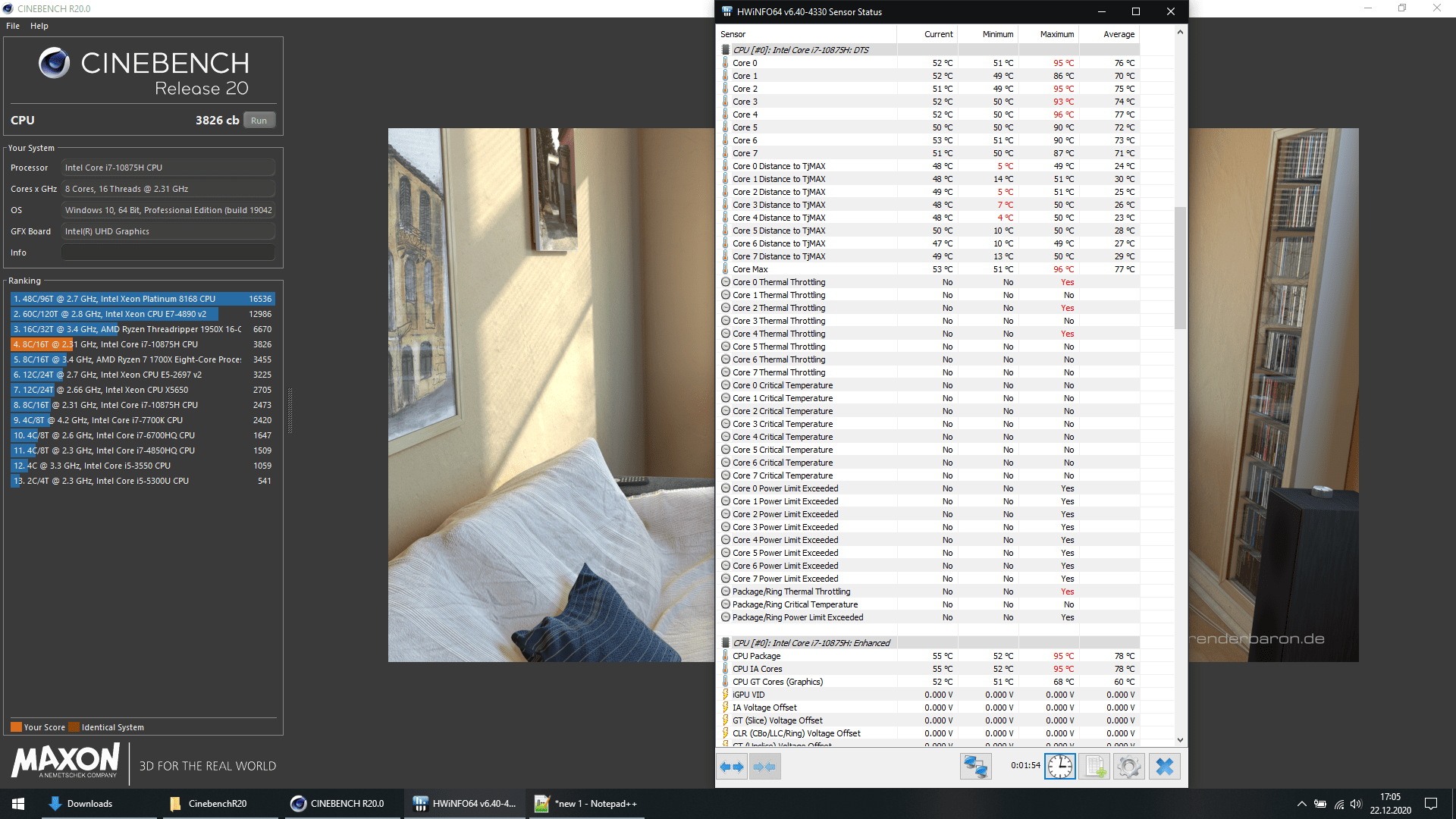
Task: Select the Ryzen 7 1700X ranking row
Action: pyautogui.click(x=143, y=359)
